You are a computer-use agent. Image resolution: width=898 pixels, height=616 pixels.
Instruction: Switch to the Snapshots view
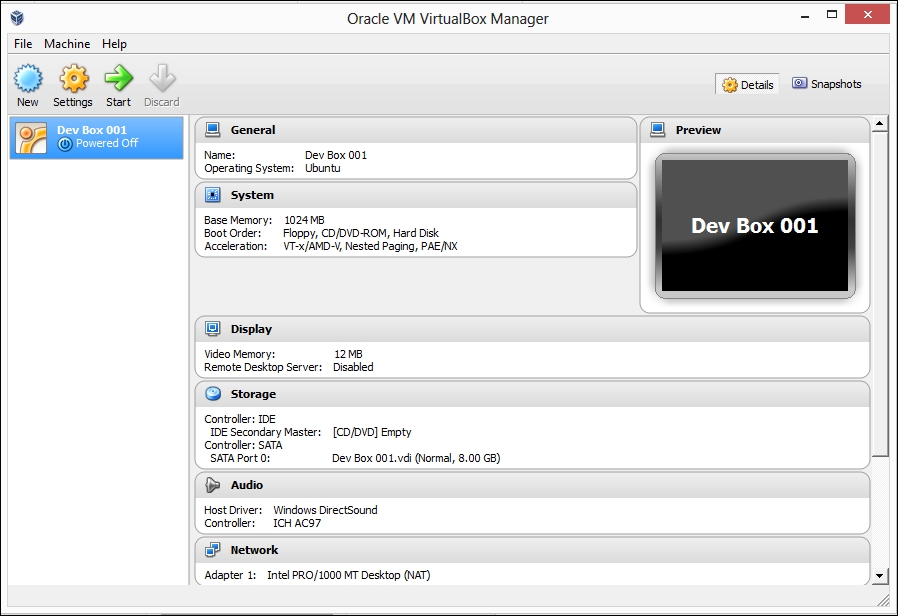[826, 84]
